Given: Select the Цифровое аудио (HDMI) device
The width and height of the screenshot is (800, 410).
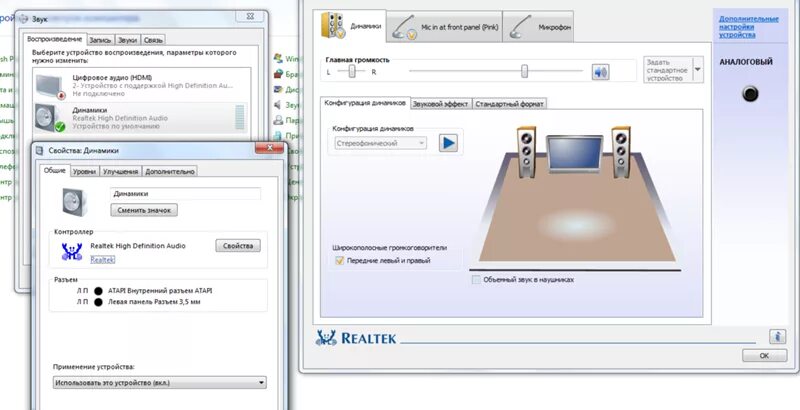Looking at the screenshot, I should click(141, 85).
